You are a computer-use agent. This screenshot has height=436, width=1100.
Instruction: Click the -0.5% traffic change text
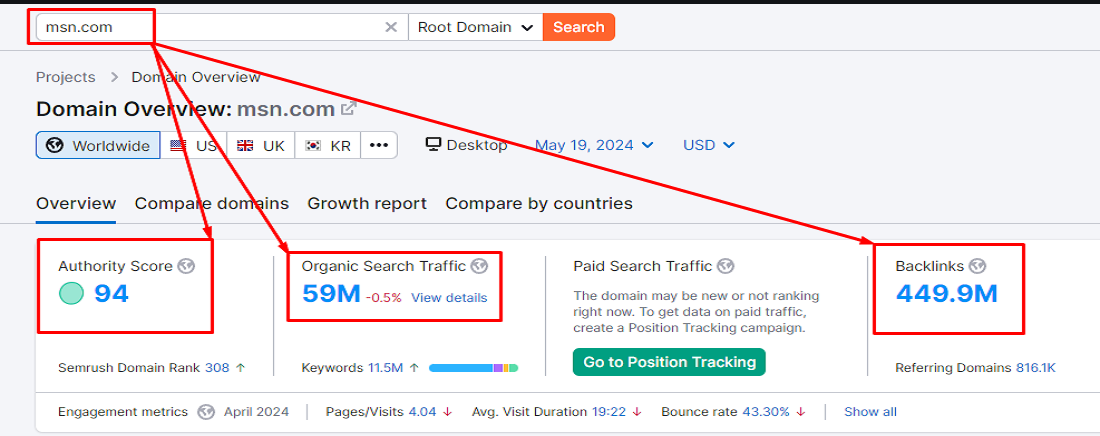click(x=384, y=298)
